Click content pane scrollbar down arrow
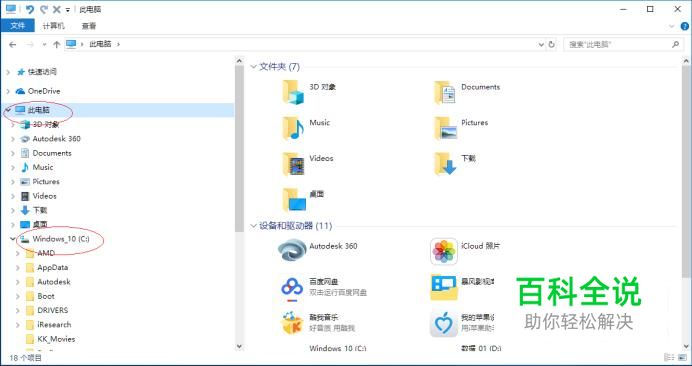This screenshot has width=692, height=366. pyautogui.click(x=686, y=347)
